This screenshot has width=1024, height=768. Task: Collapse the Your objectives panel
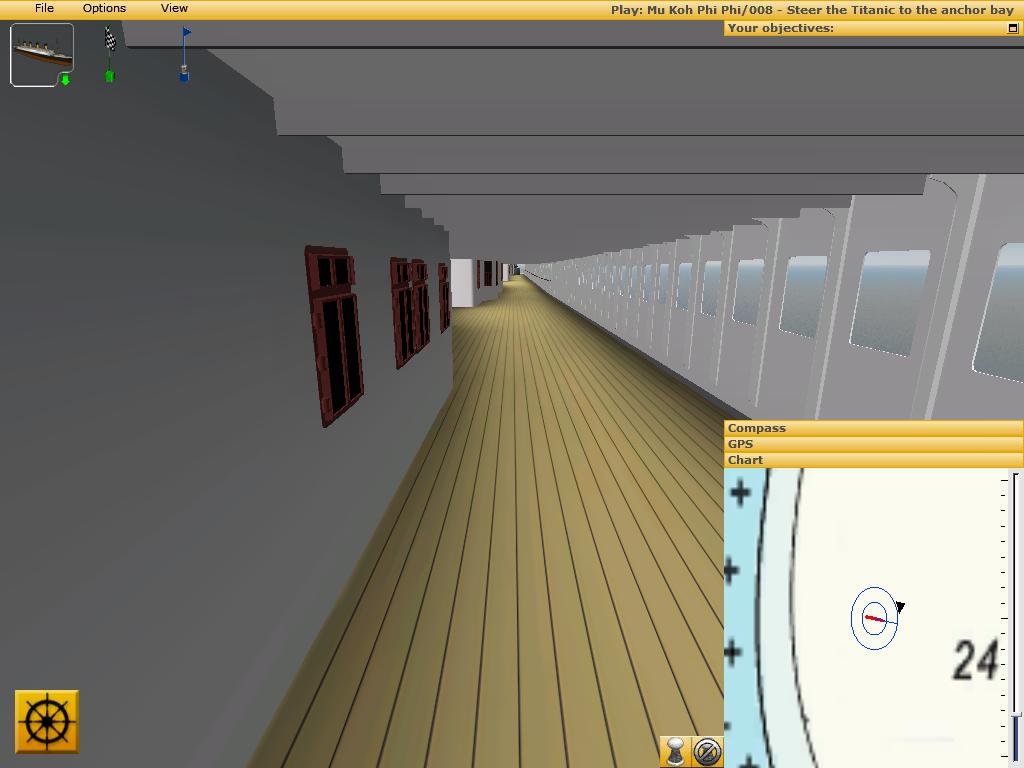pos(1013,28)
